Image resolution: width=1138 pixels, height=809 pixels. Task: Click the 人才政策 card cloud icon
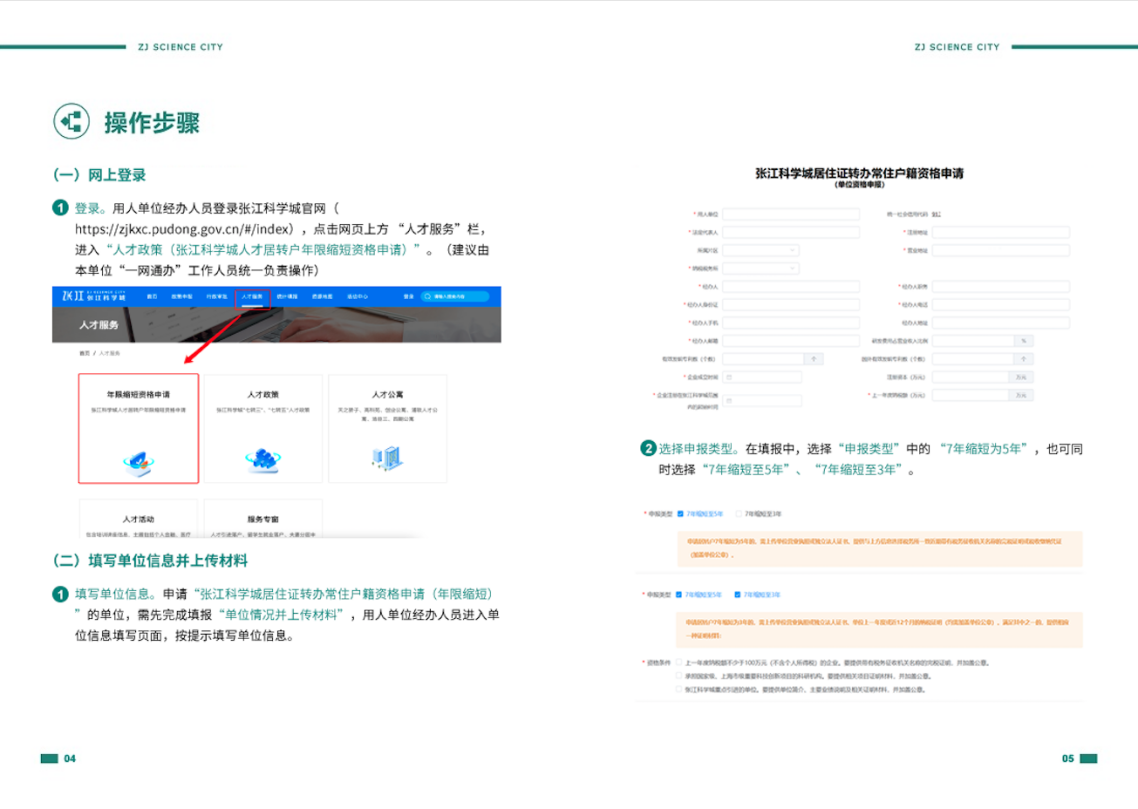tap(263, 460)
